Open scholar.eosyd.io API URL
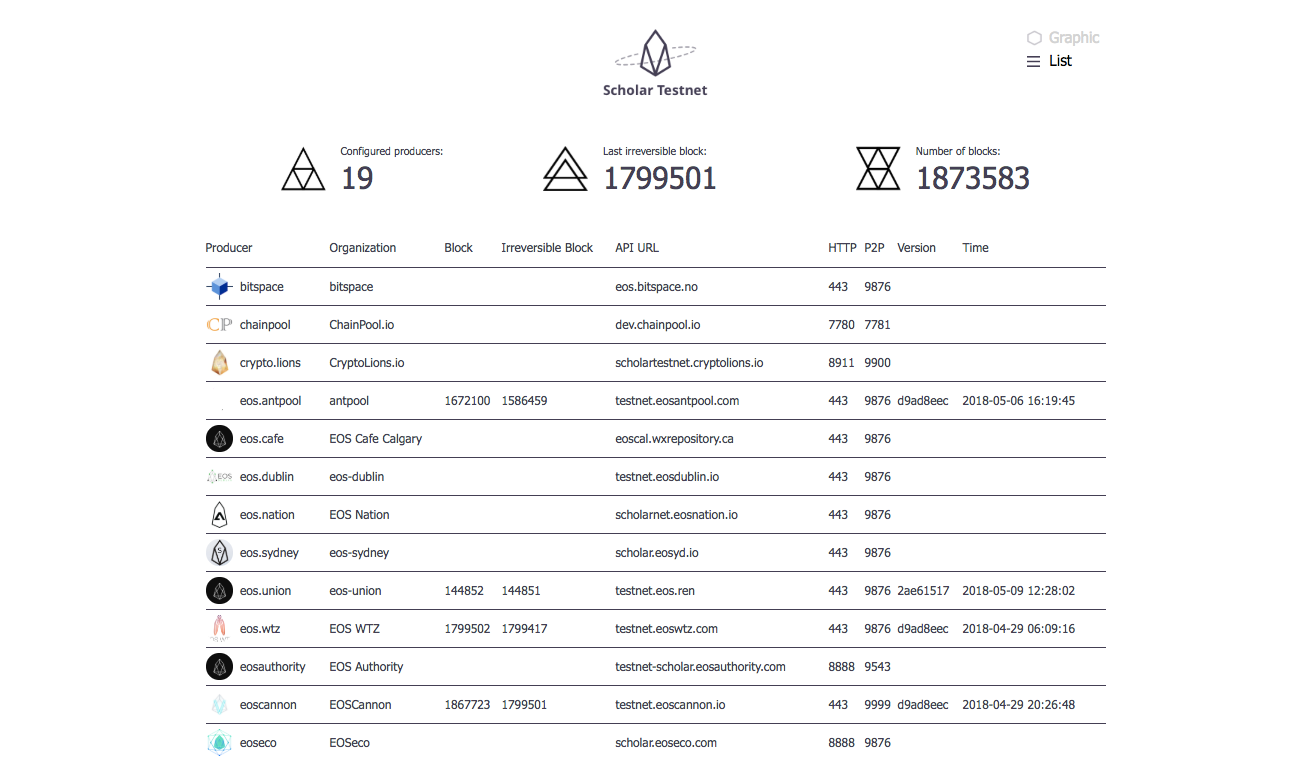This screenshot has width=1299, height=761. [x=657, y=553]
